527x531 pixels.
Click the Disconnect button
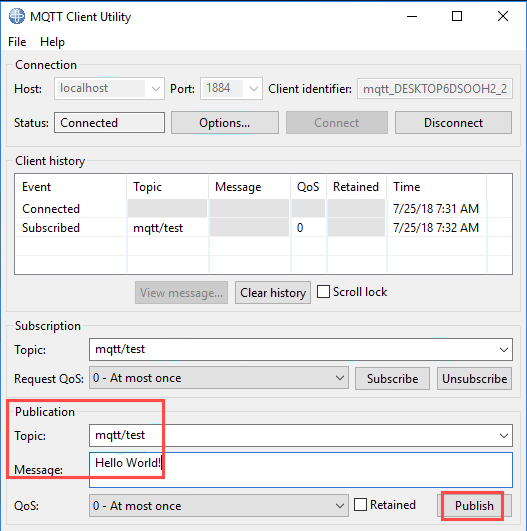pyautogui.click(x=453, y=123)
